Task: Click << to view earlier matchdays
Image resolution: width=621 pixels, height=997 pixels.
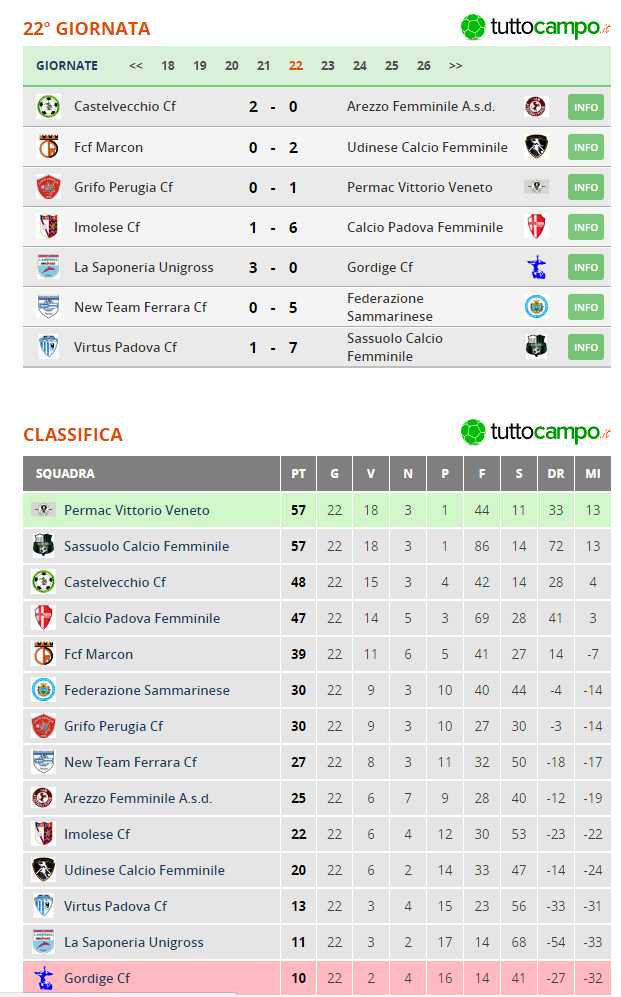Action: tap(135, 64)
